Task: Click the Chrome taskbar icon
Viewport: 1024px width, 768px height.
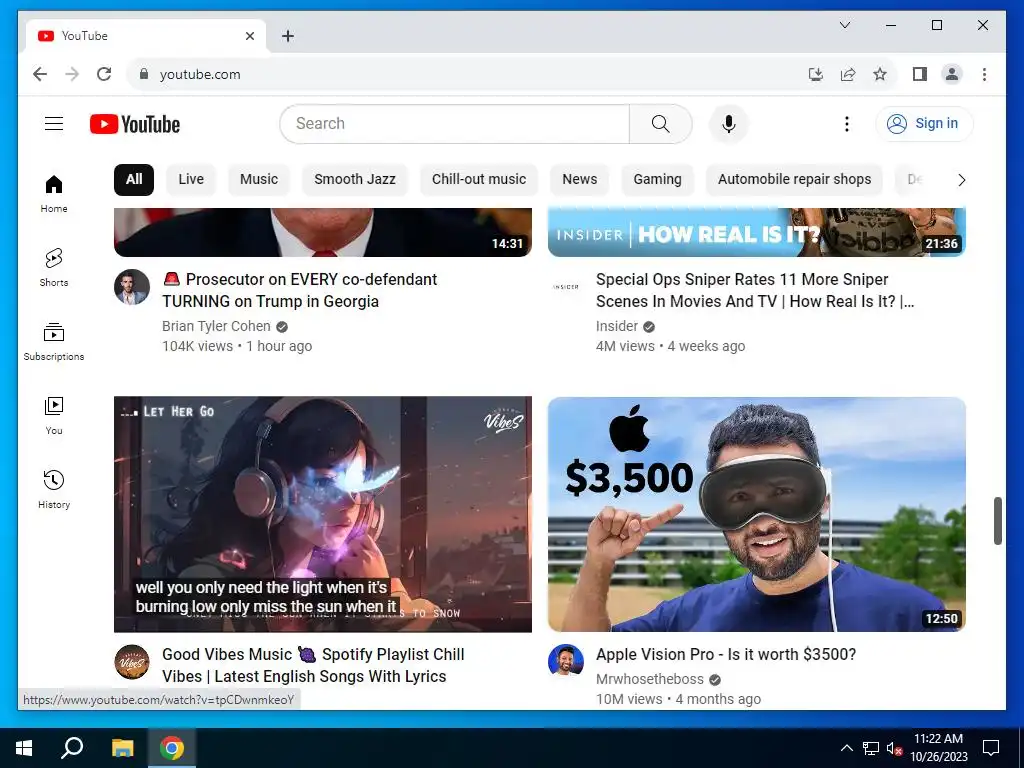Action: coord(172,748)
